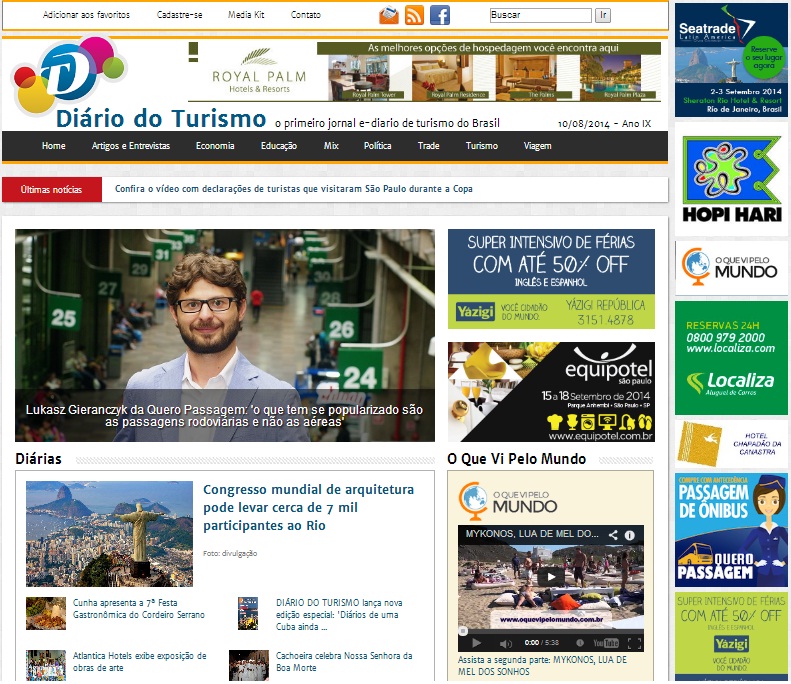Seek on the video progress bar
The height and width of the screenshot is (684, 791).
pos(551,631)
